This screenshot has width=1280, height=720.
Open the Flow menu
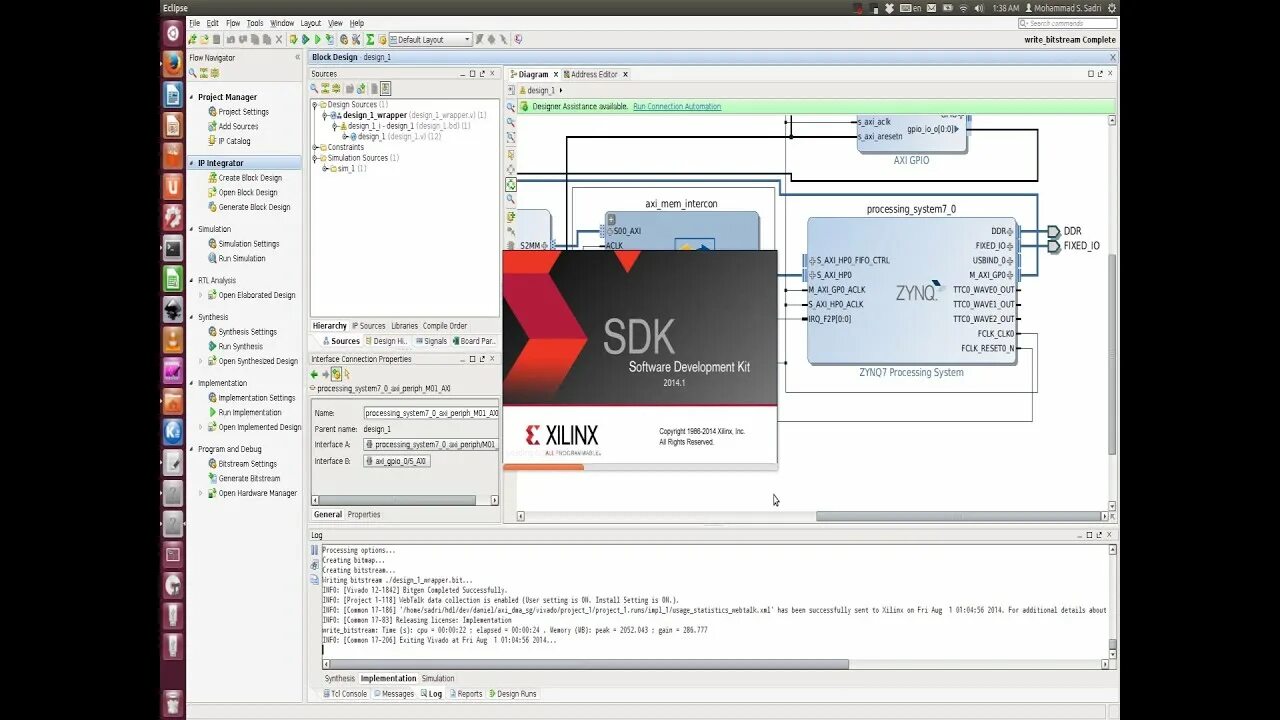(233, 23)
